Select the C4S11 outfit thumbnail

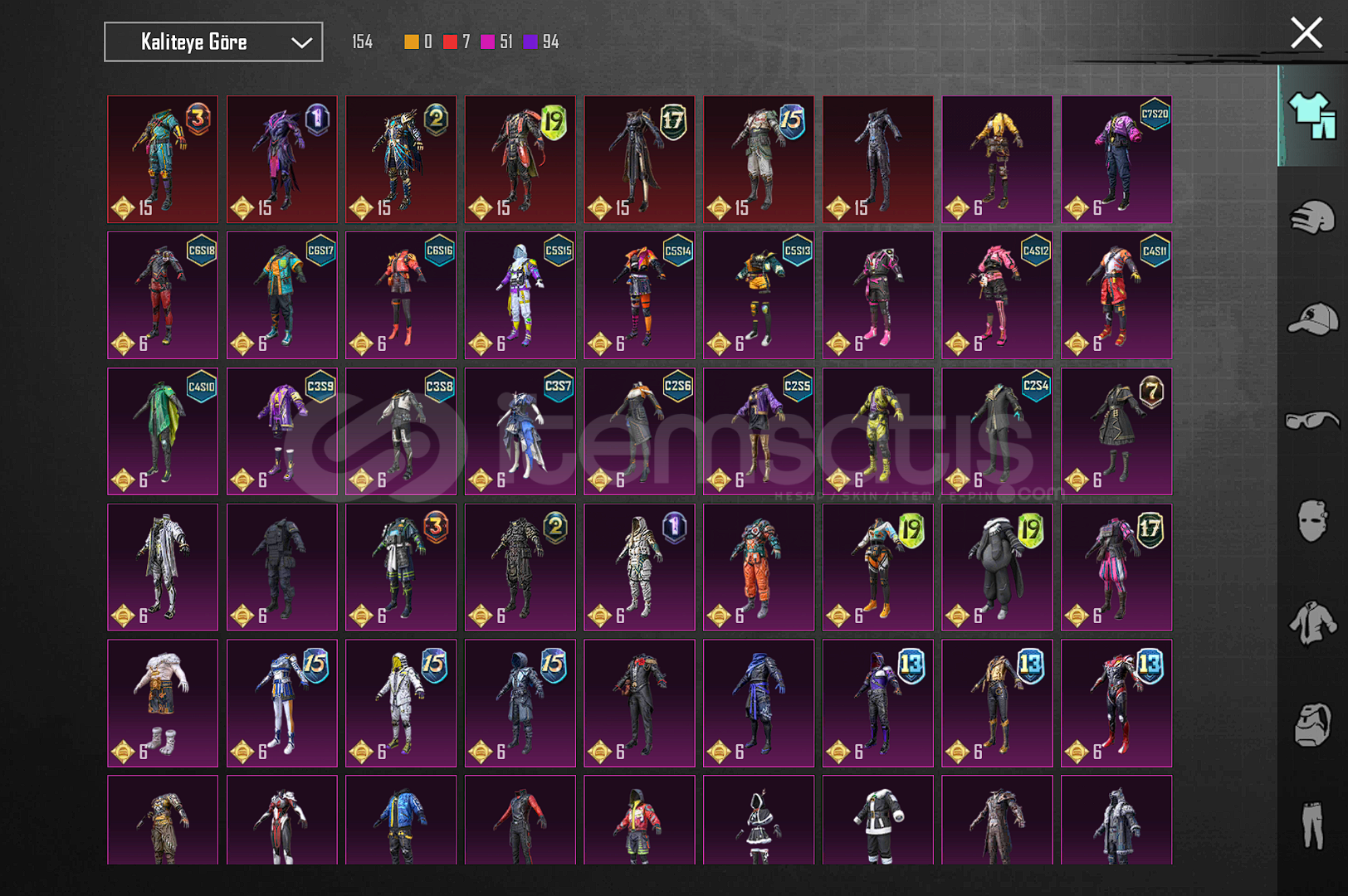tap(1116, 295)
